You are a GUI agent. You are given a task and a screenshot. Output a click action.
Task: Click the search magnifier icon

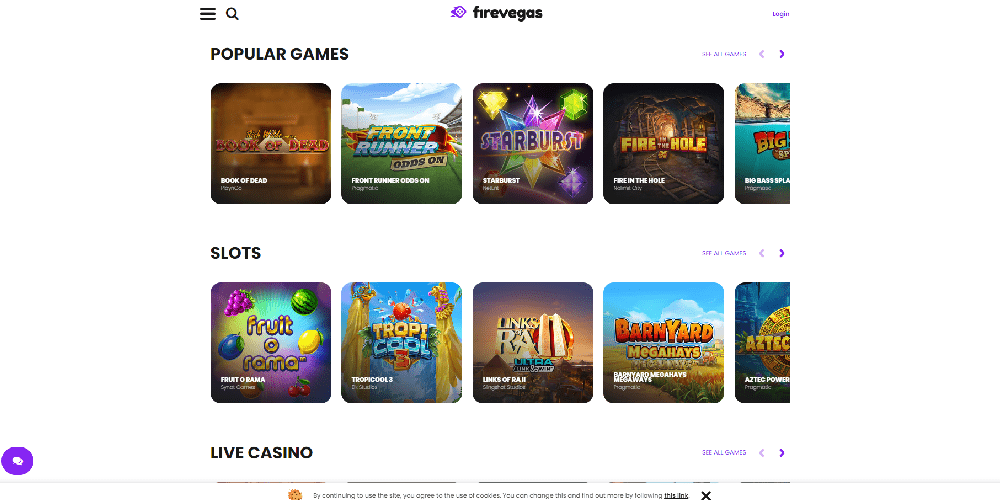tap(232, 14)
